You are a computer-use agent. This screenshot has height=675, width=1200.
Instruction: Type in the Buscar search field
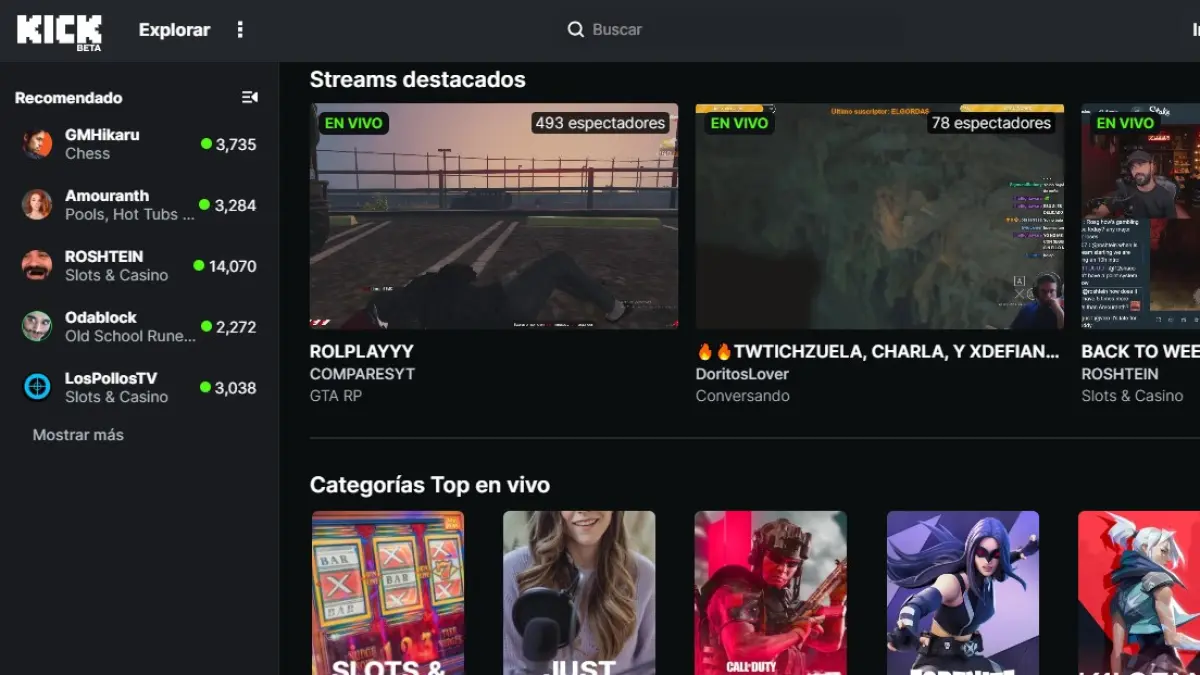[700, 30]
